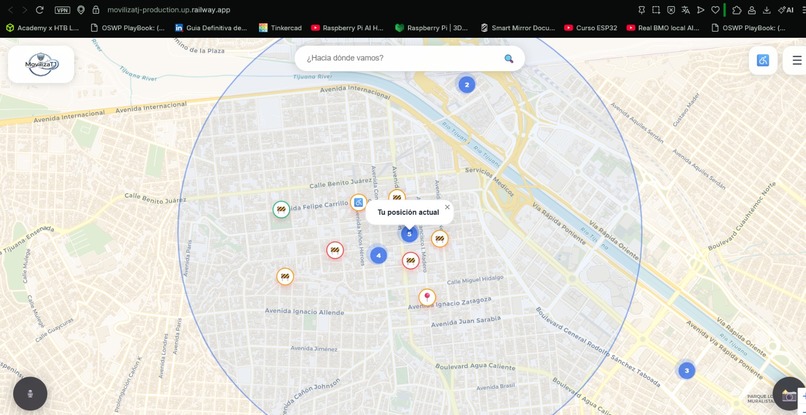The width and height of the screenshot is (806, 415).
Task: Go back with the browser back arrow
Action: point(10,10)
